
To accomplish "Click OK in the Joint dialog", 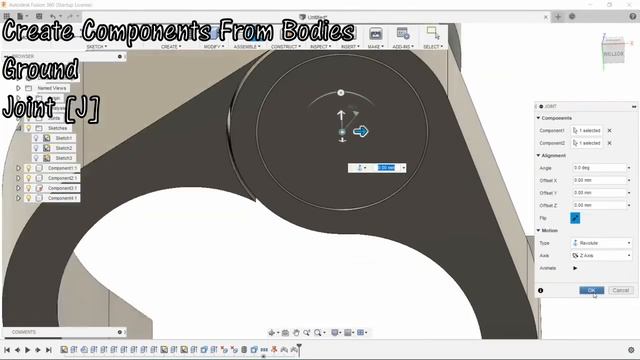I will click(x=591, y=290).
